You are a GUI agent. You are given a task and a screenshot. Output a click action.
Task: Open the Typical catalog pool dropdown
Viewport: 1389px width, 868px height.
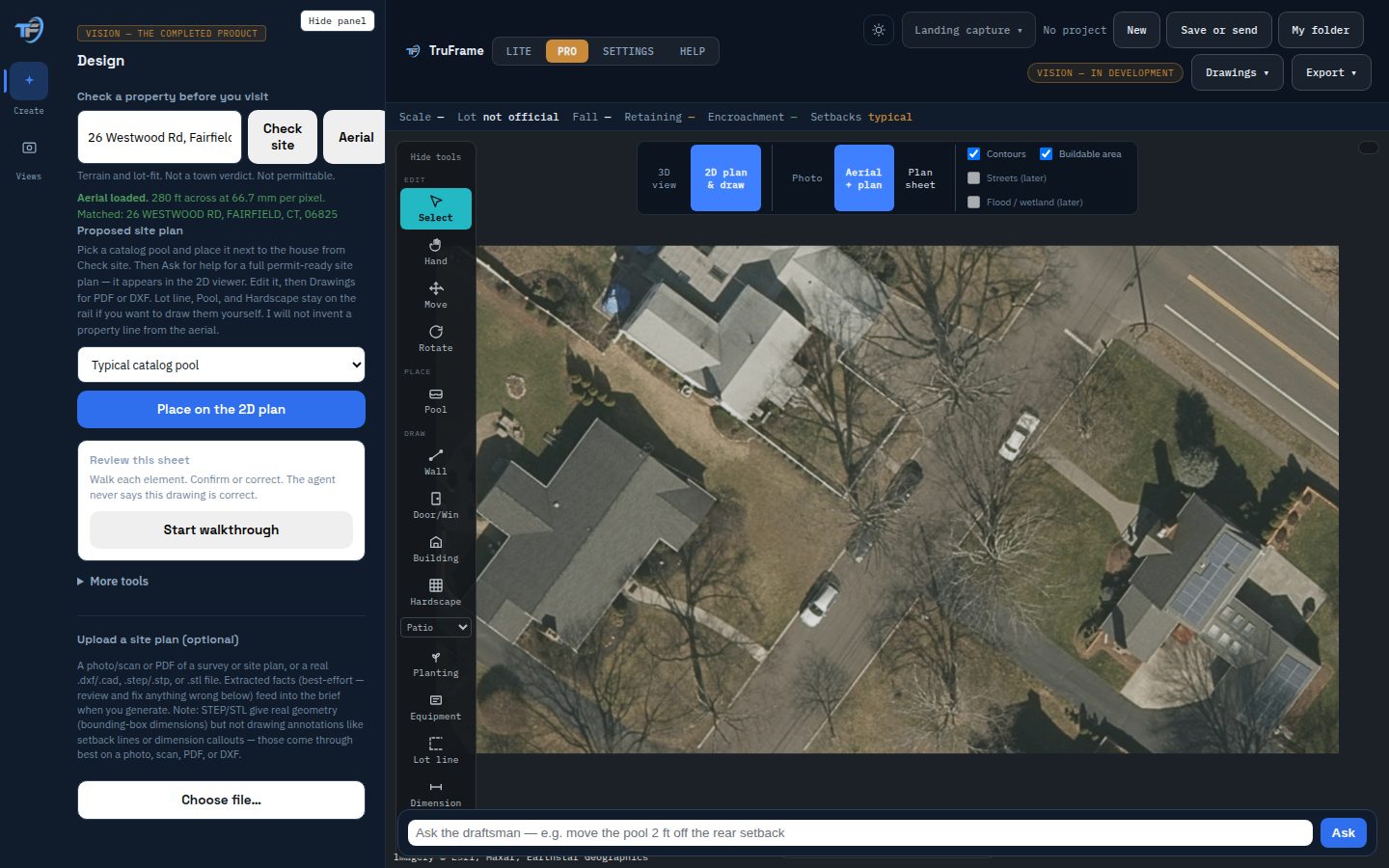(221, 366)
